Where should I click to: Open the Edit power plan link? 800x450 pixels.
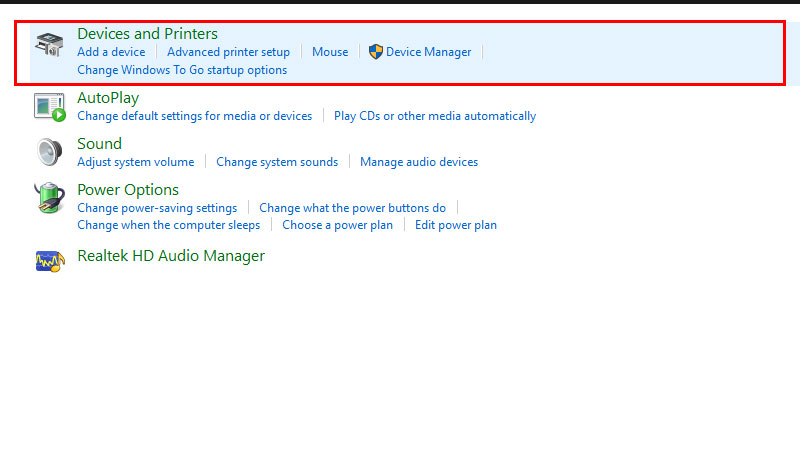456,225
